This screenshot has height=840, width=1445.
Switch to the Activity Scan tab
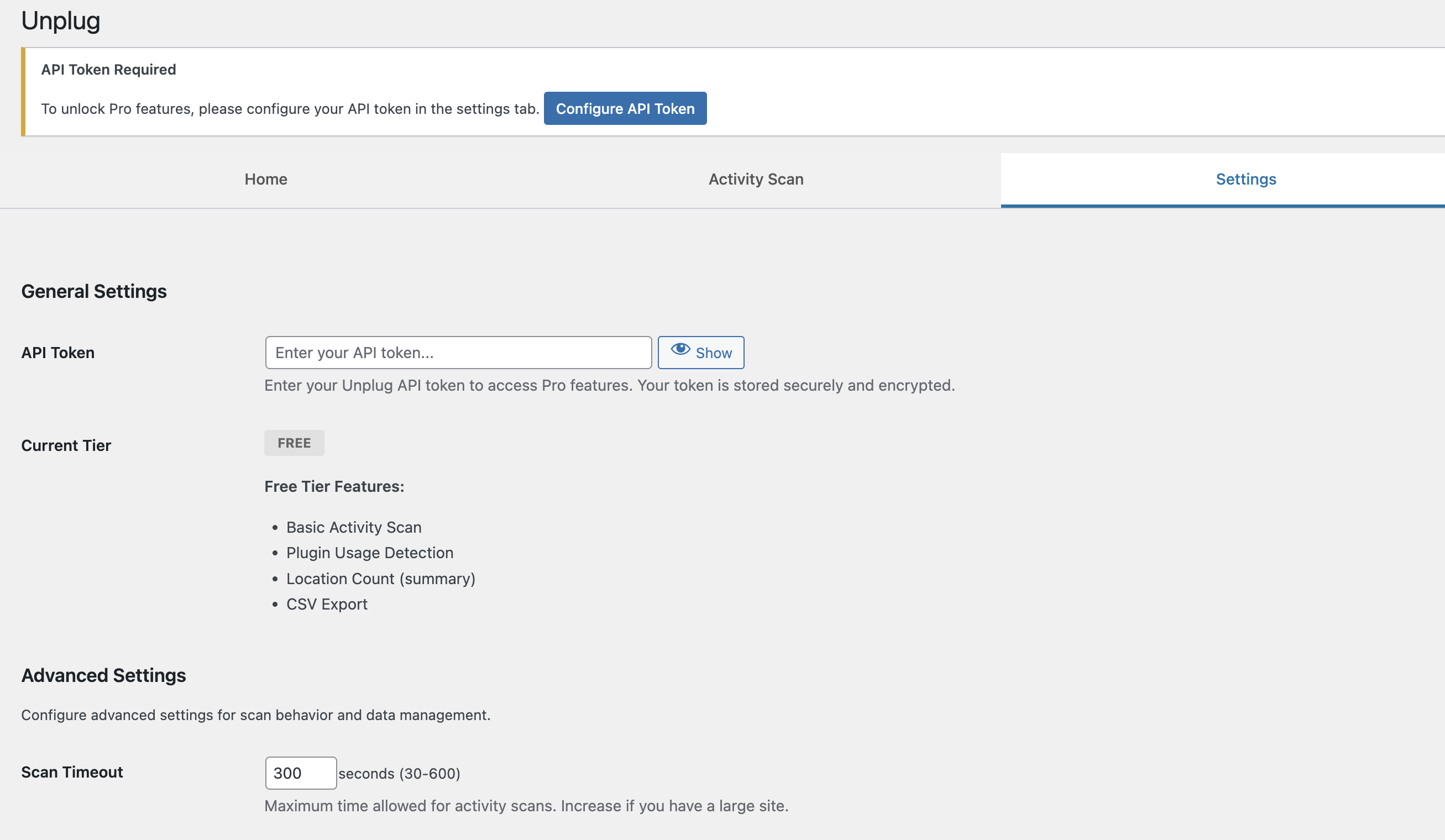pyautogui.click(x=756, y=180)
